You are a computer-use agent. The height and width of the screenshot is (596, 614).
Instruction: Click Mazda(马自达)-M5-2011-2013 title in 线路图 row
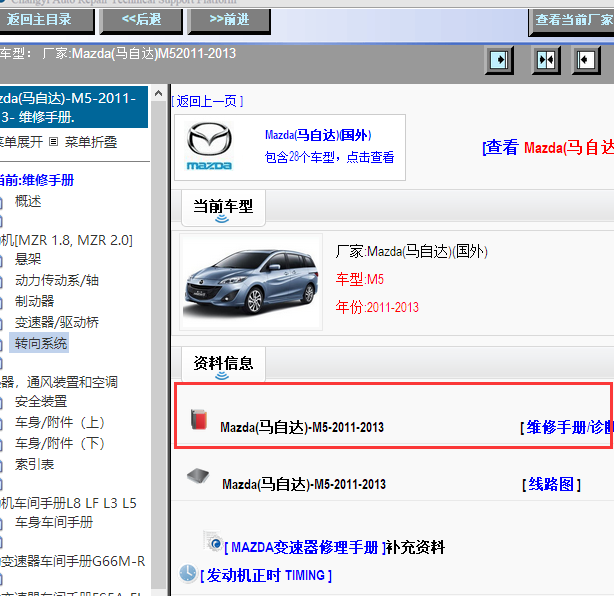click(304, 485)
